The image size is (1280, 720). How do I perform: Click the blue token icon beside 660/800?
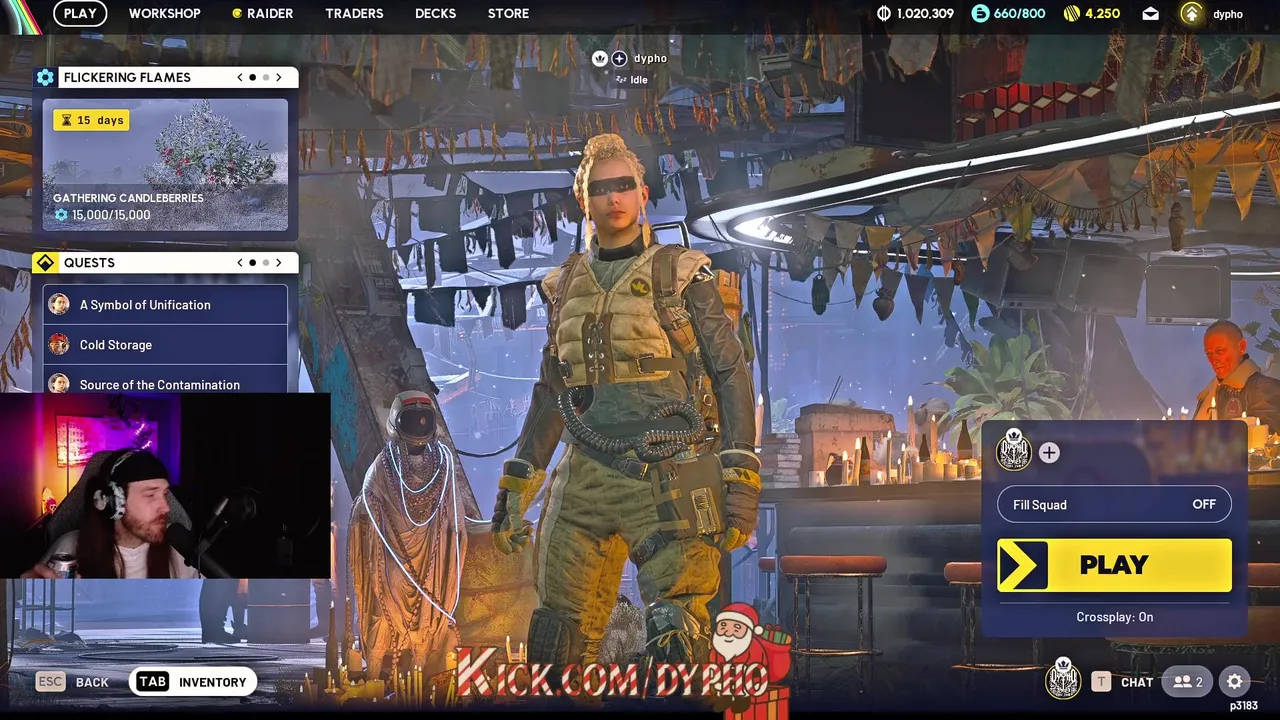pyautogui.click(x=980, y=13)
